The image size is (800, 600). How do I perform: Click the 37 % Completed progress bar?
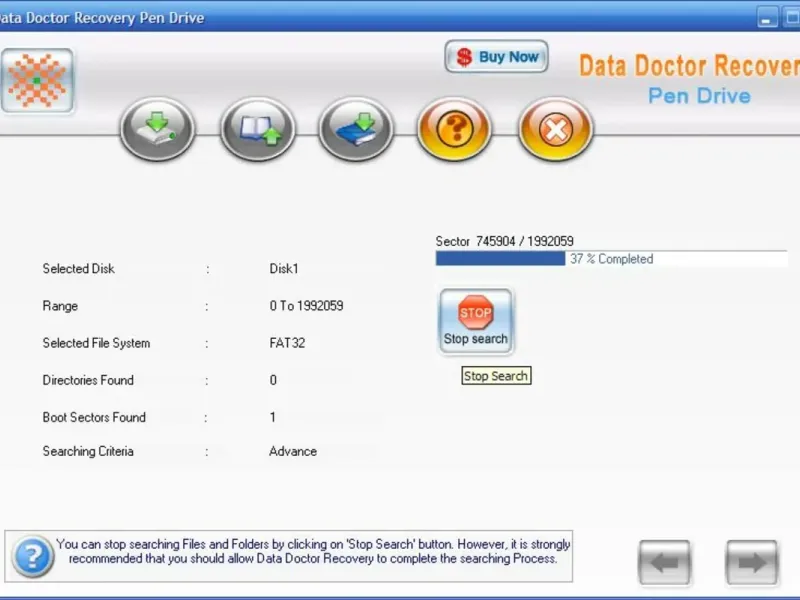(611, 259)
